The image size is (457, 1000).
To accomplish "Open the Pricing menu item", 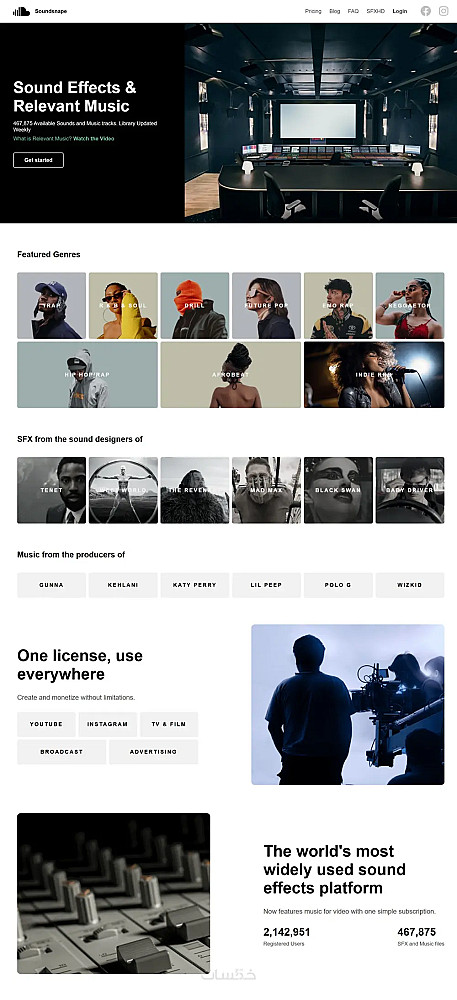I will coord(313,11).
